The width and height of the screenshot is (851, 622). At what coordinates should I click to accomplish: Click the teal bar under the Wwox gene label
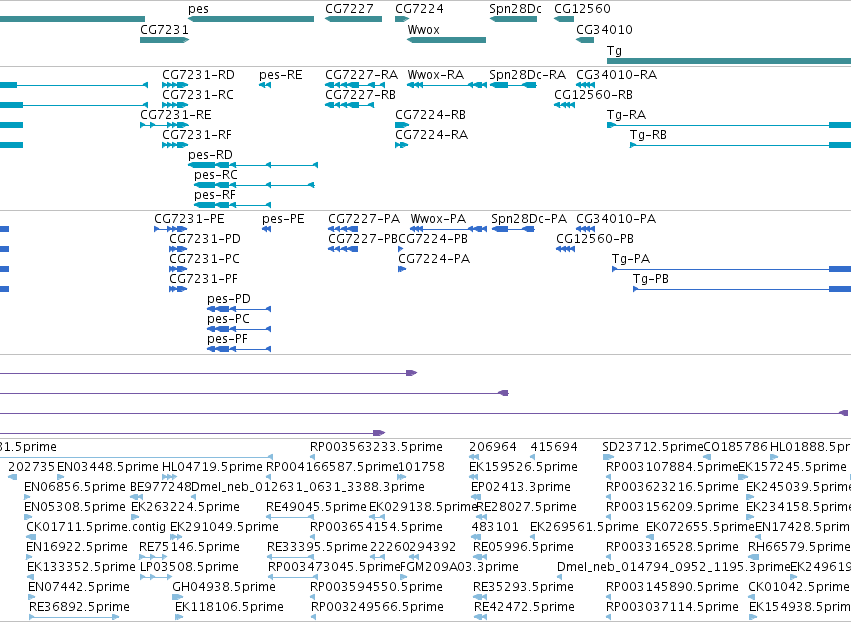coord(447,40)
